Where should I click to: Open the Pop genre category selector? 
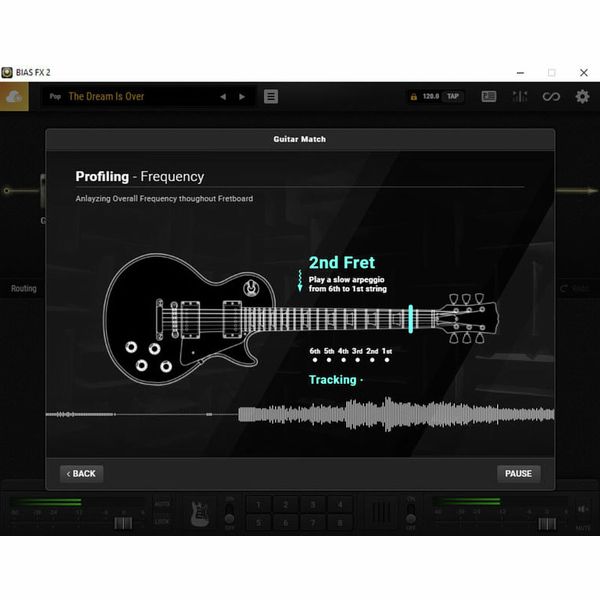pyautogui.click(x=57, y=97)
